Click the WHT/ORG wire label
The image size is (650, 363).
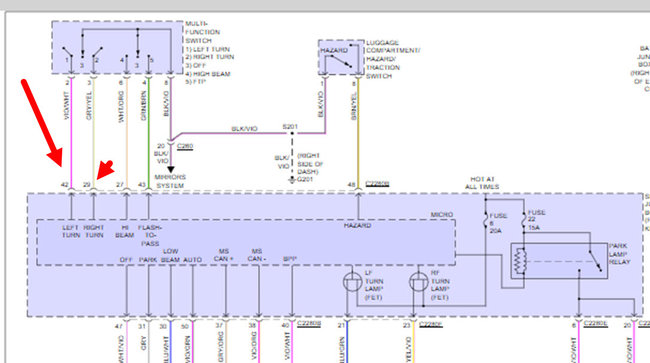[x=121, y=107]
